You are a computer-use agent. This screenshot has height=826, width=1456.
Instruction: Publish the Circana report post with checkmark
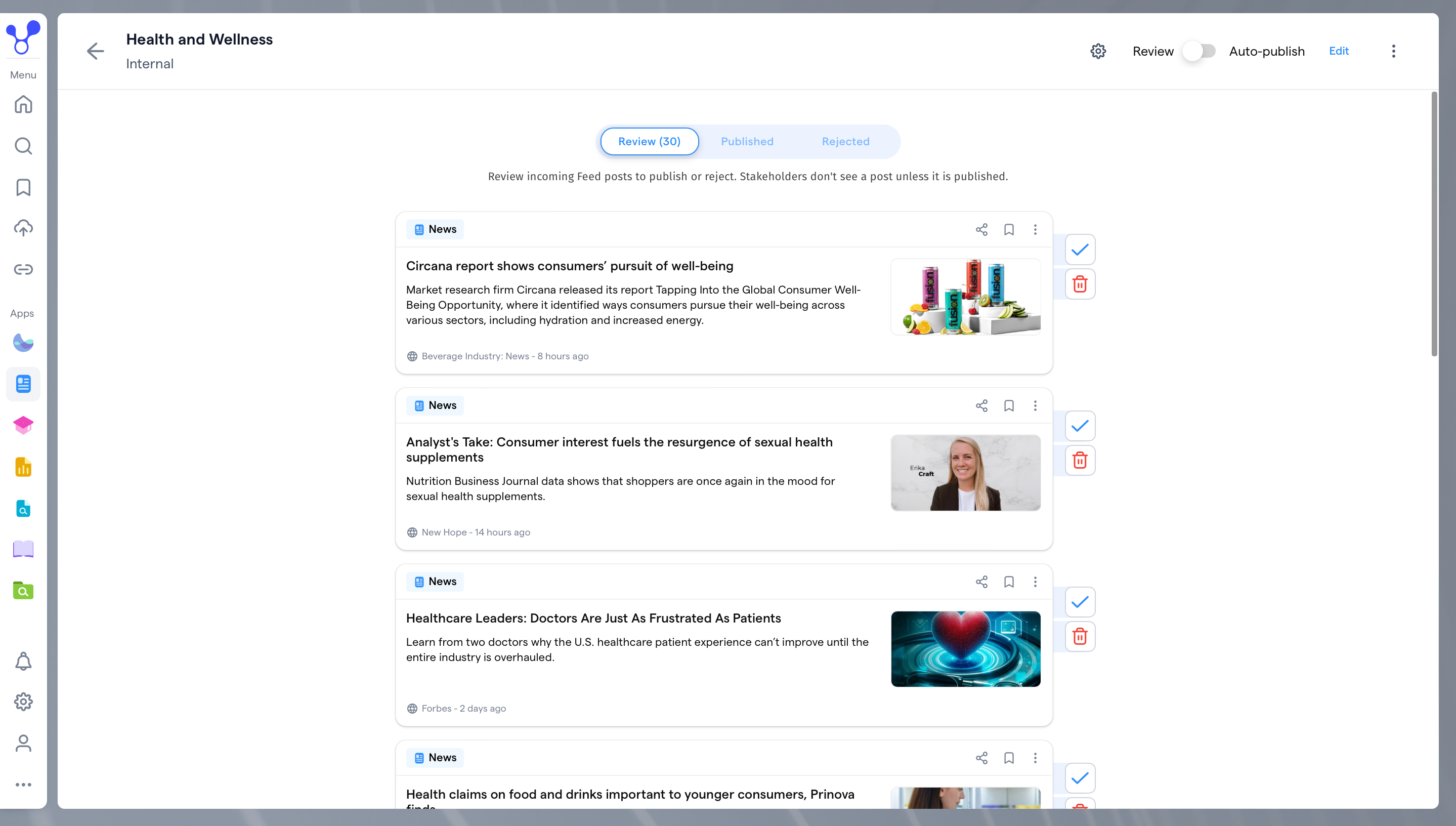(x=1080, y=250)
